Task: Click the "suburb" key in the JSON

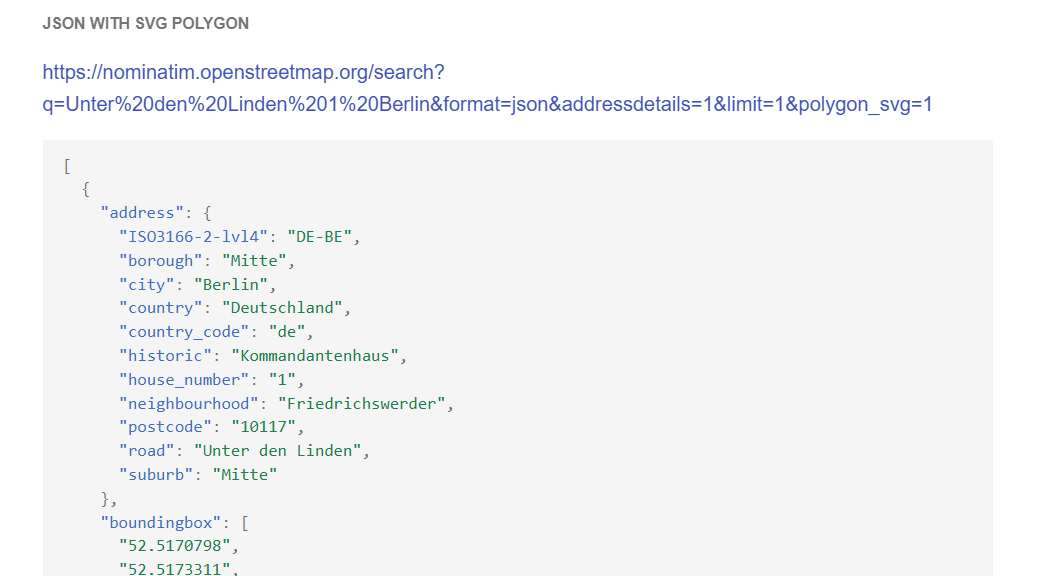Action: (x=156, y=475)
